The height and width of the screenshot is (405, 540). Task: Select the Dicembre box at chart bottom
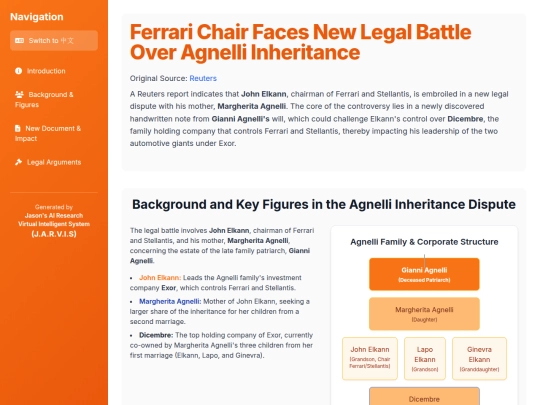[424, 397]
